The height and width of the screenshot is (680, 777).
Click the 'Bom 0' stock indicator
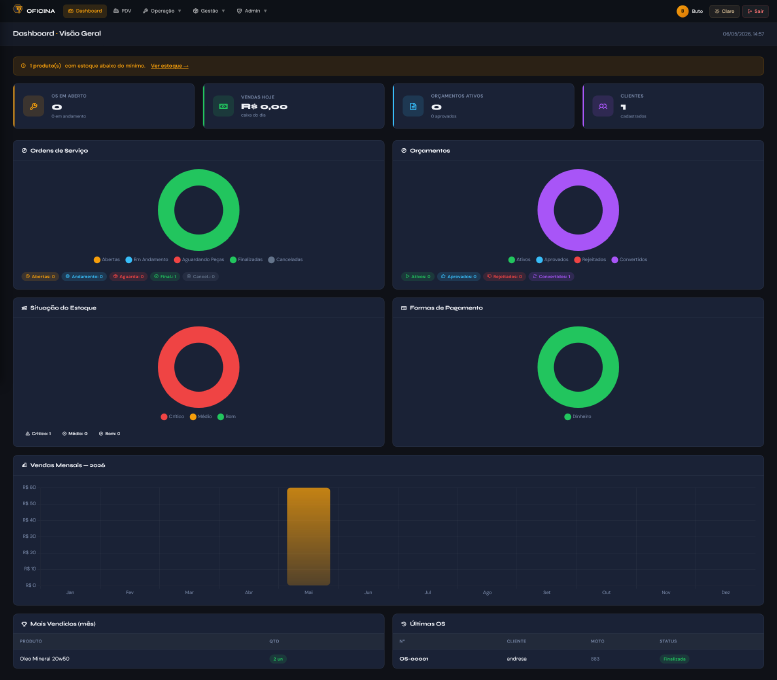pos(110,434)
